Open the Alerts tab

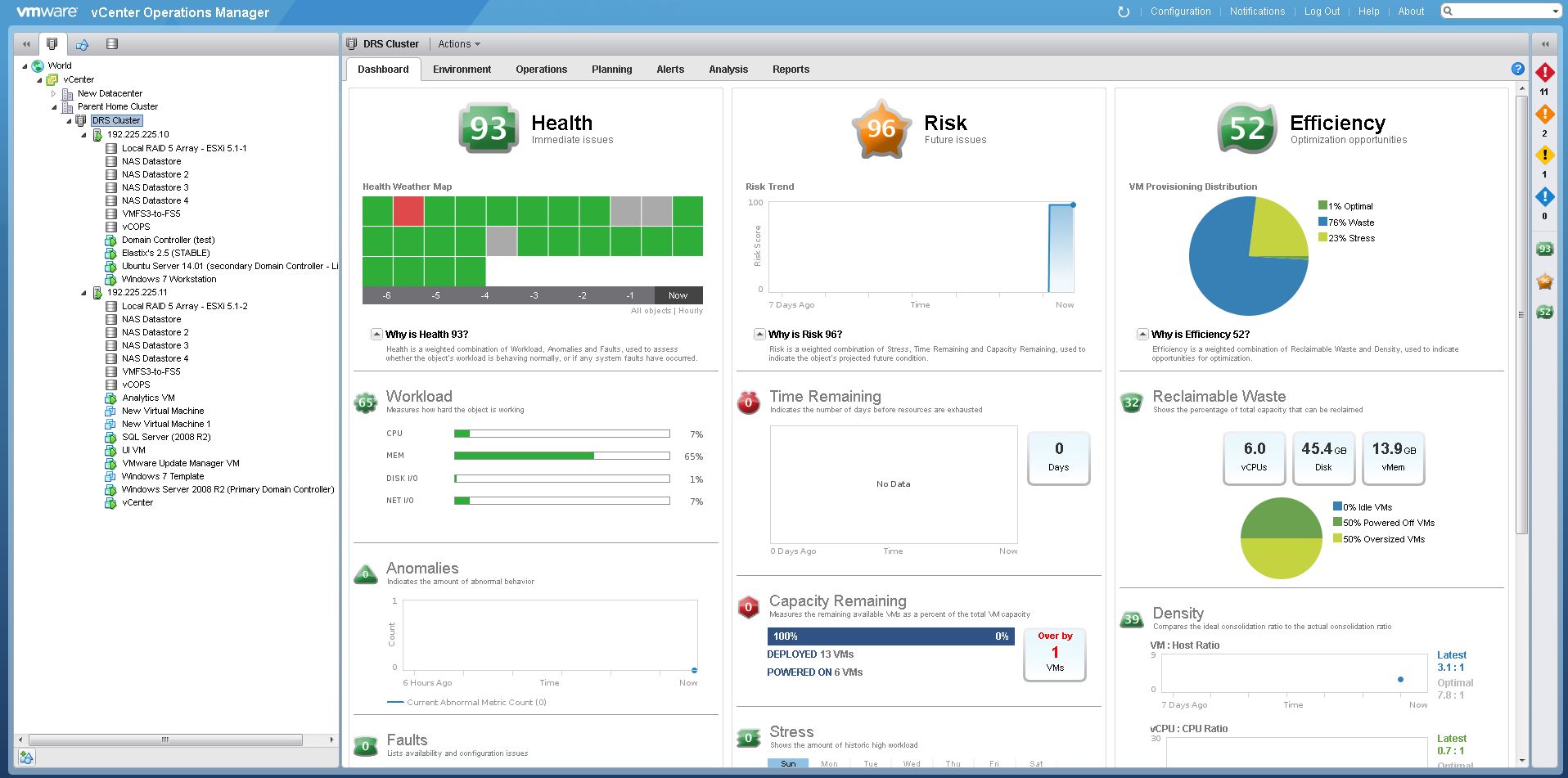[x=670, y=70]
